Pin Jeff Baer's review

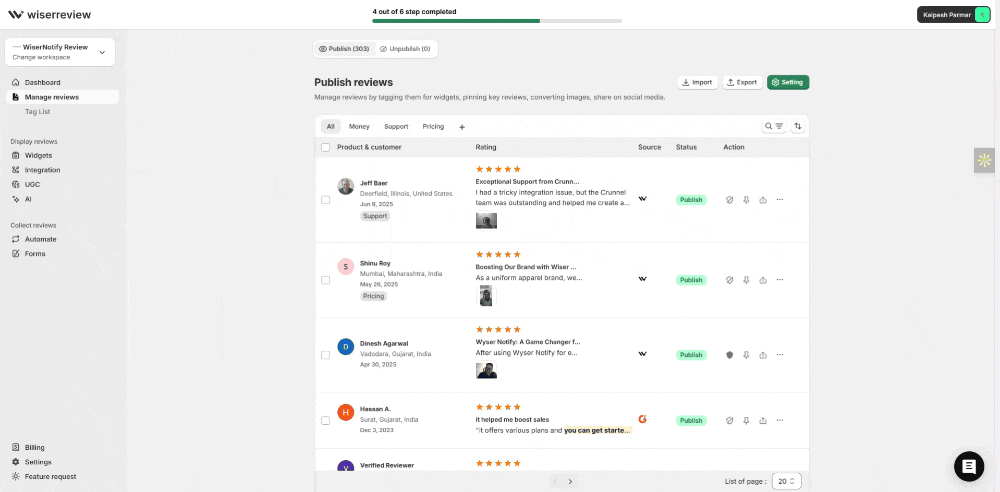tap(746, 199)
